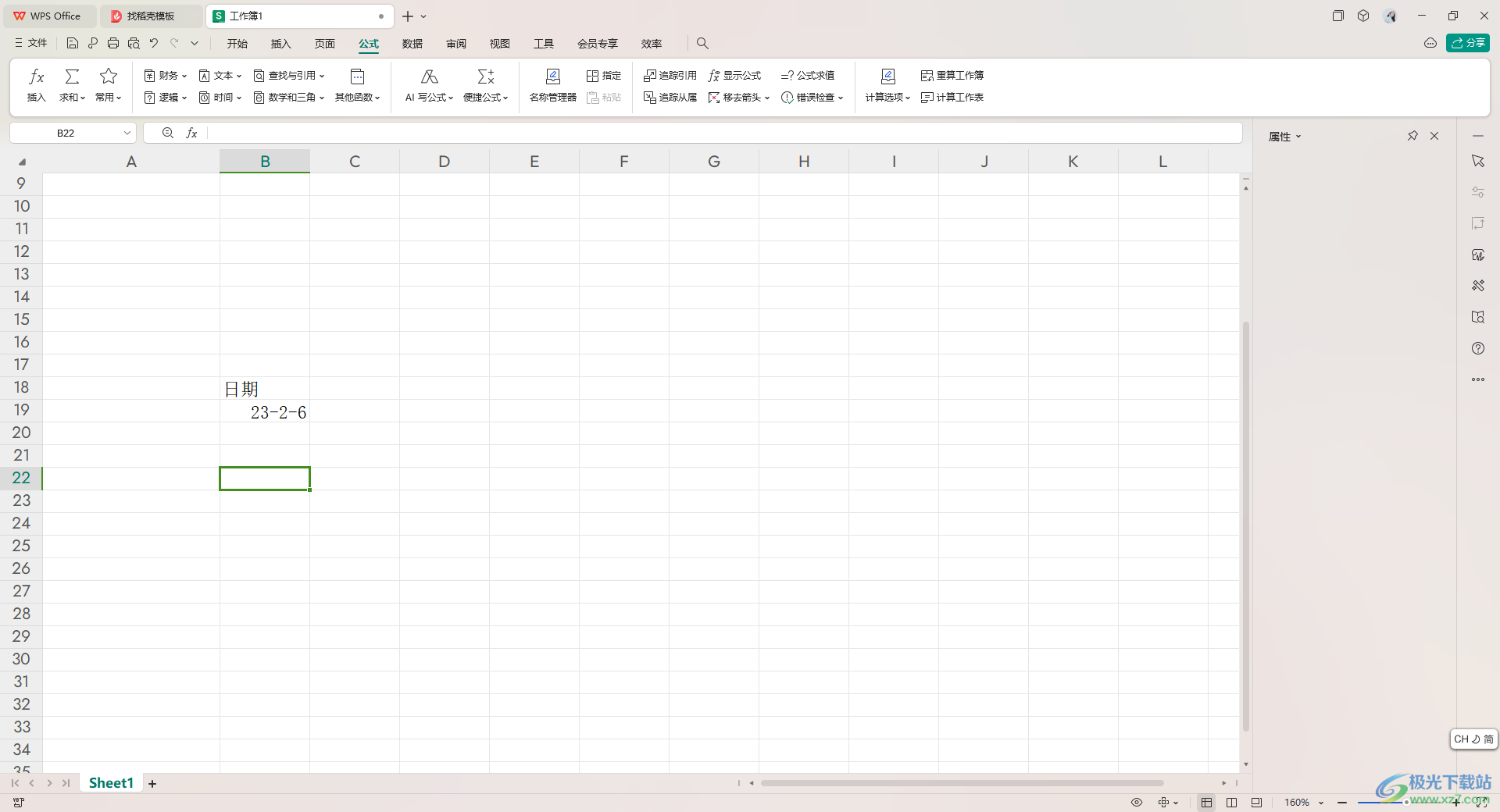The width and height of the screenshot is (1500, 812).
Task: Open the AI 写公式 tool
Action: coord(429,85)
